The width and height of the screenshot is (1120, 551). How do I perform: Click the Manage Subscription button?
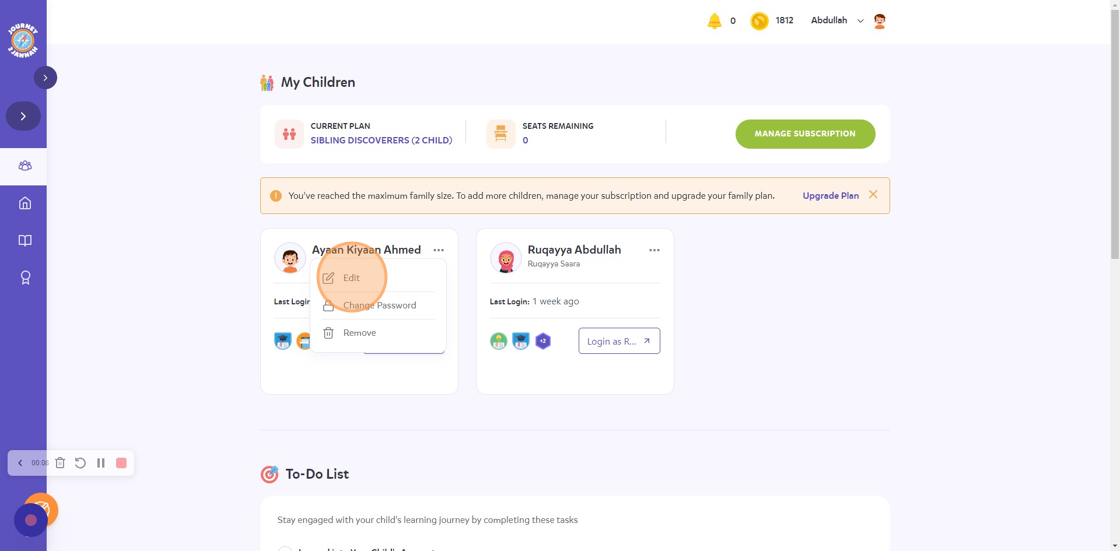coord(805,134)
